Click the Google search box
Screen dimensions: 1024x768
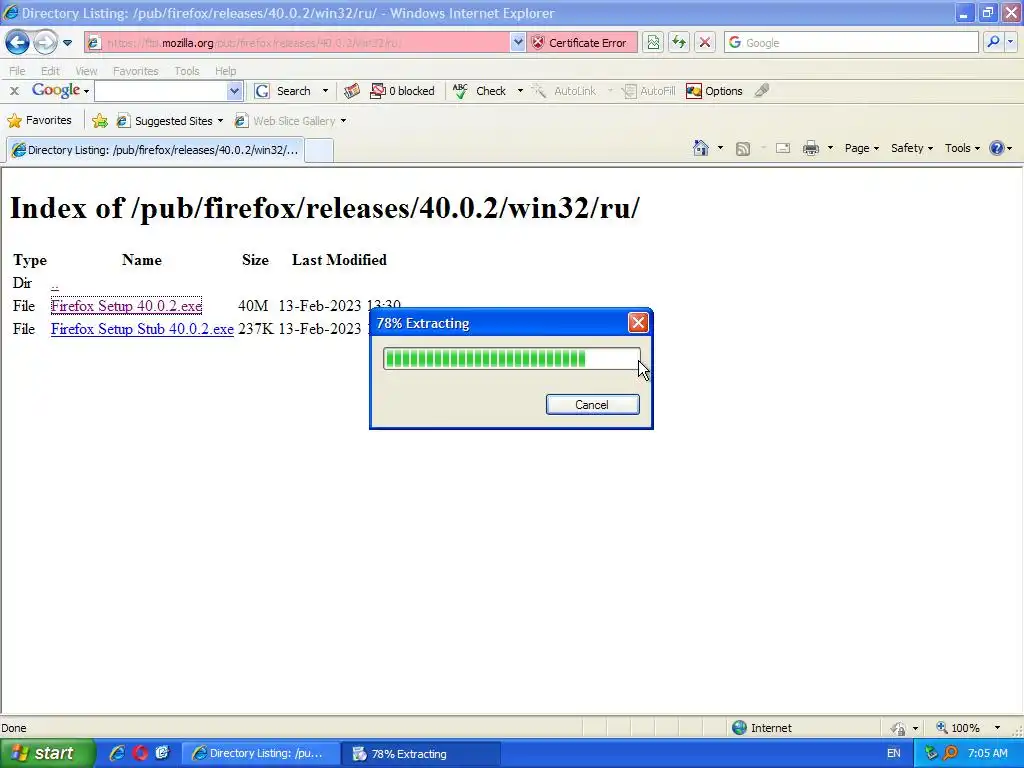click(x=852, y=43)
